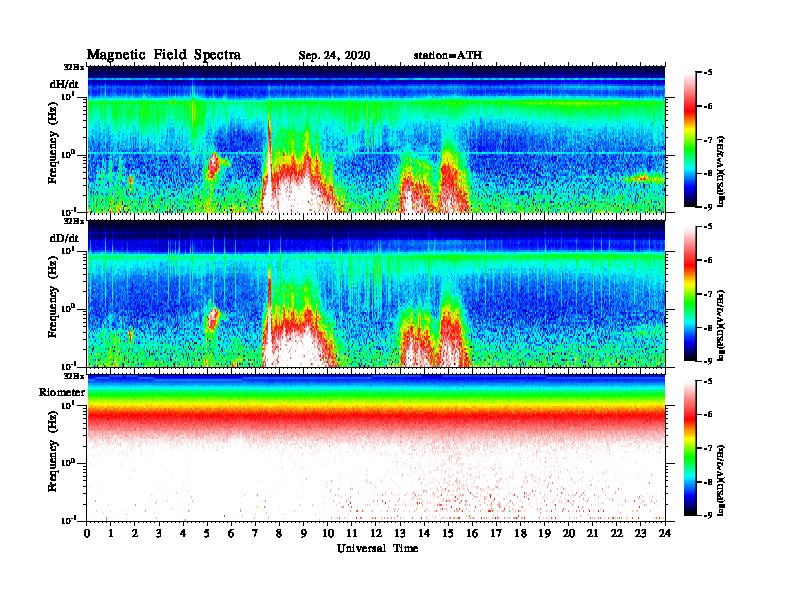Click the 'Universal Time' axis title
This screenshot has width=792, height=612.
[x=377, y=548]
